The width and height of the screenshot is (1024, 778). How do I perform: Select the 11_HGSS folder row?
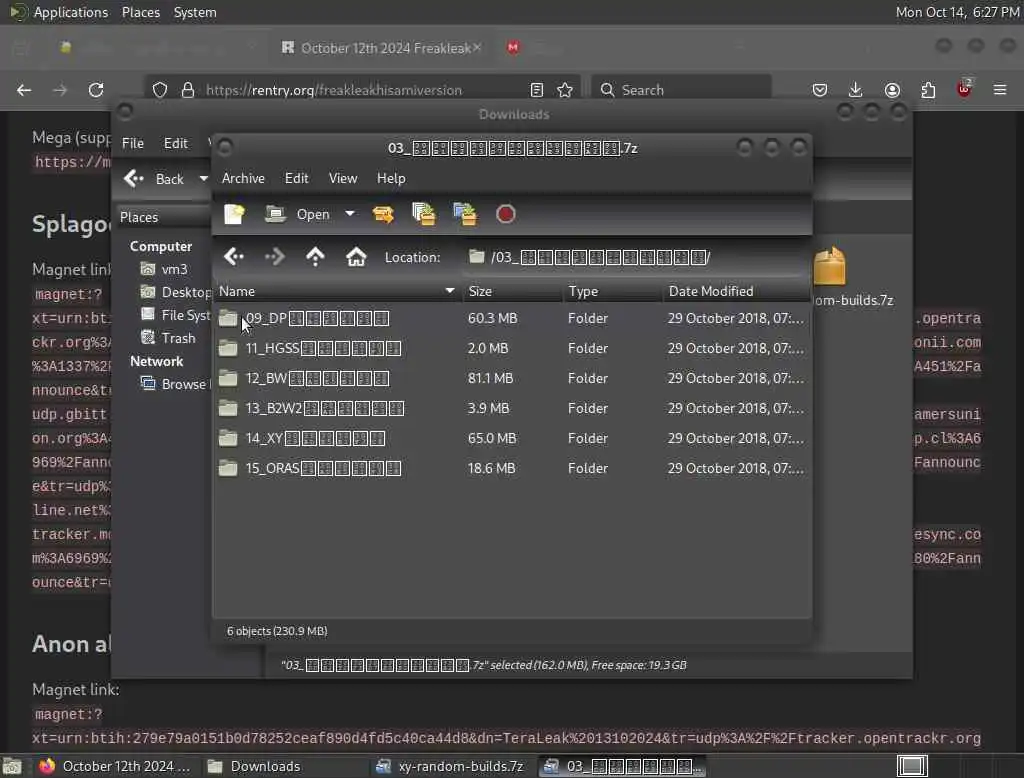coord(512,348)
